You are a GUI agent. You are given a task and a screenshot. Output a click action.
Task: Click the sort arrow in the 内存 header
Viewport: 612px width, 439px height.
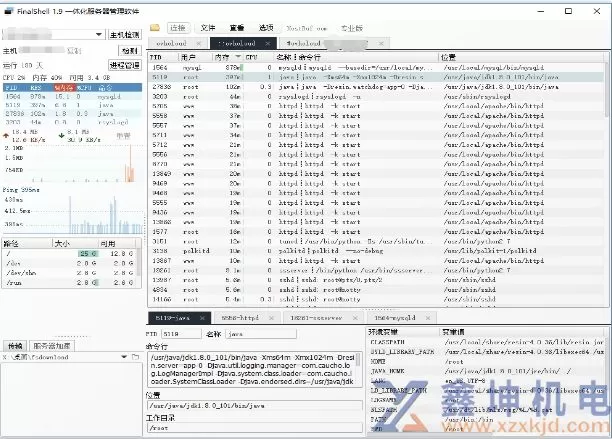tap(237, 57)
